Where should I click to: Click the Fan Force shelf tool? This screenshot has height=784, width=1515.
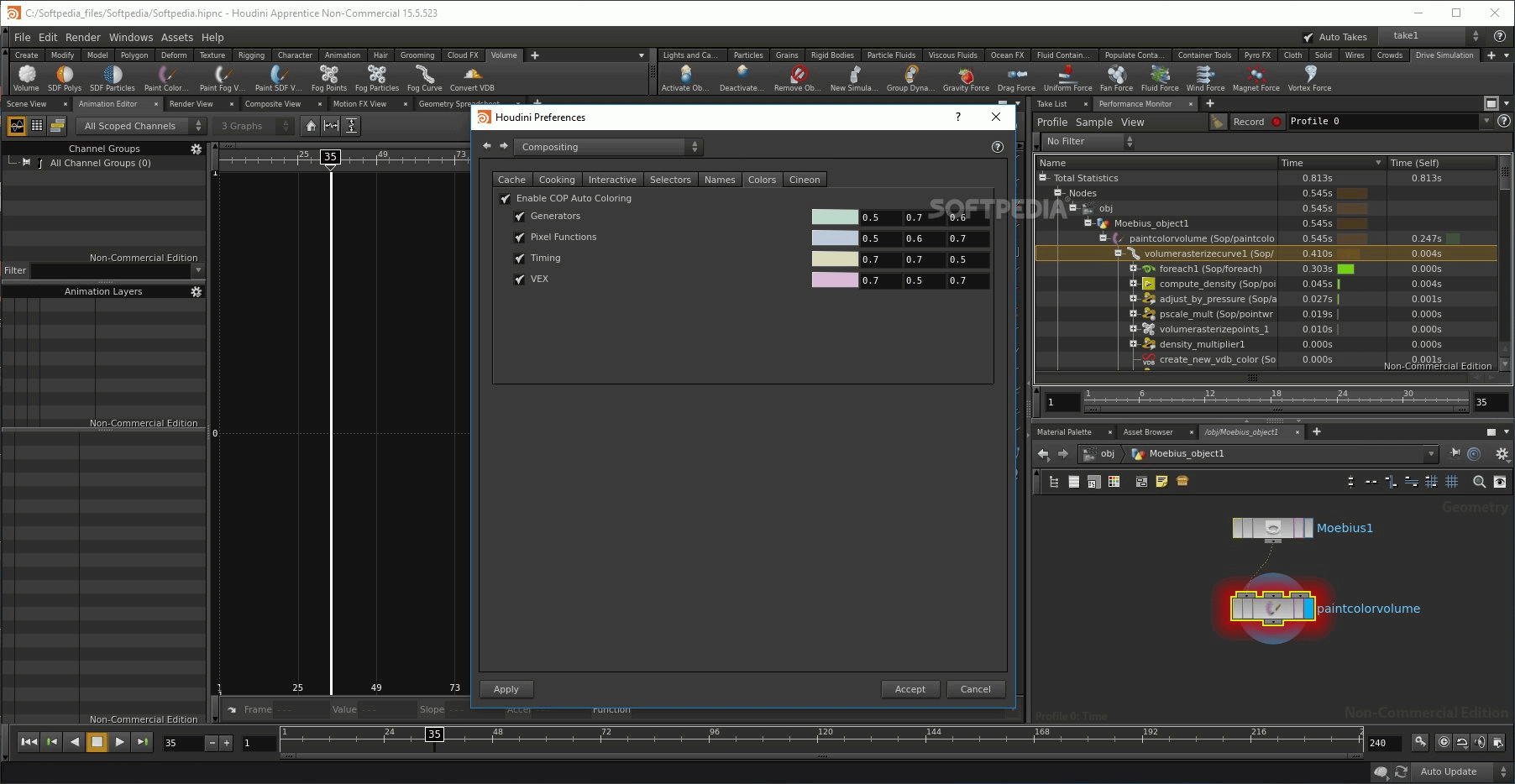click(x=1116, y=79)
